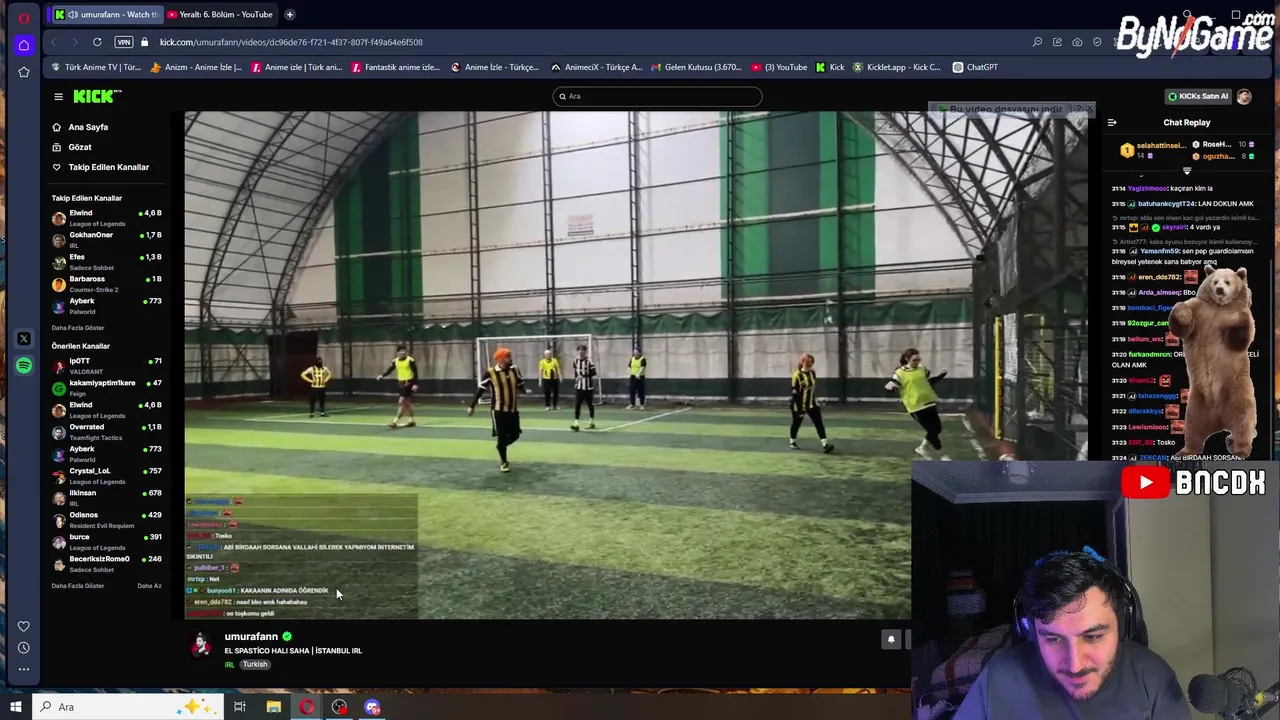Open the Opera taskbar icon
Image resolution: width=1280 pixels, height=720 pixels.
click(x=306, y=707)
